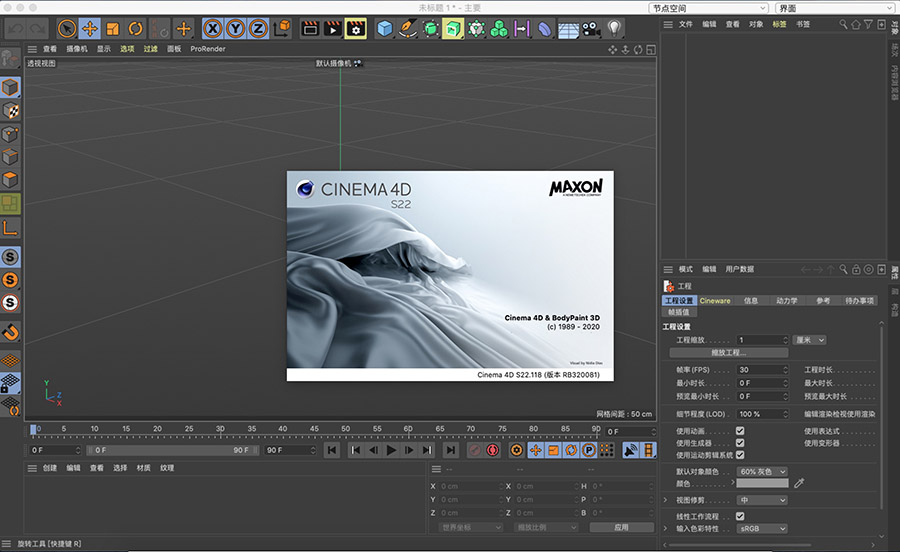The height and width of the screenshot is (552, 900).
Task: Expand the 输入色彩特性 disclosure arrow
Action: 666,528
